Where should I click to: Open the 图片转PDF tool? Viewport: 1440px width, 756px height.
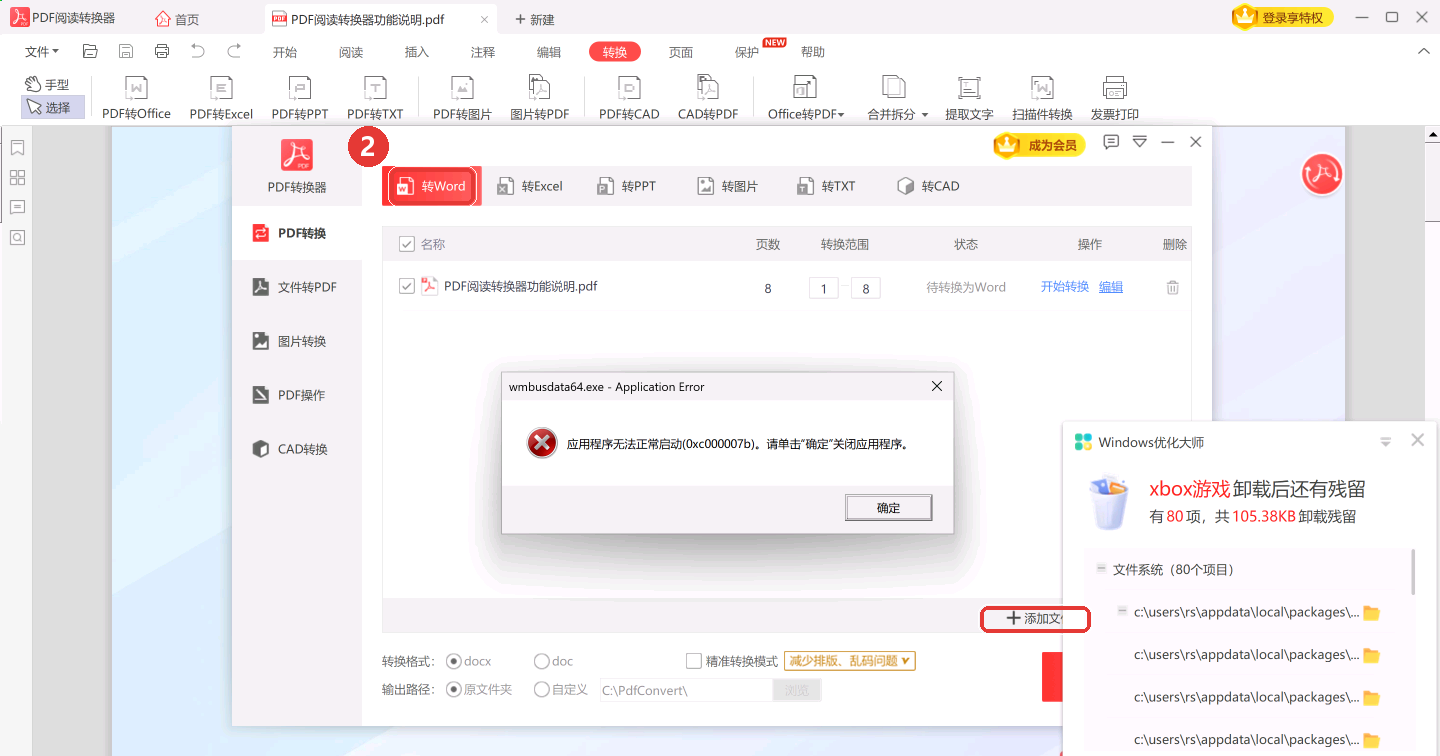pyautogui.click(x=540, y=98)
